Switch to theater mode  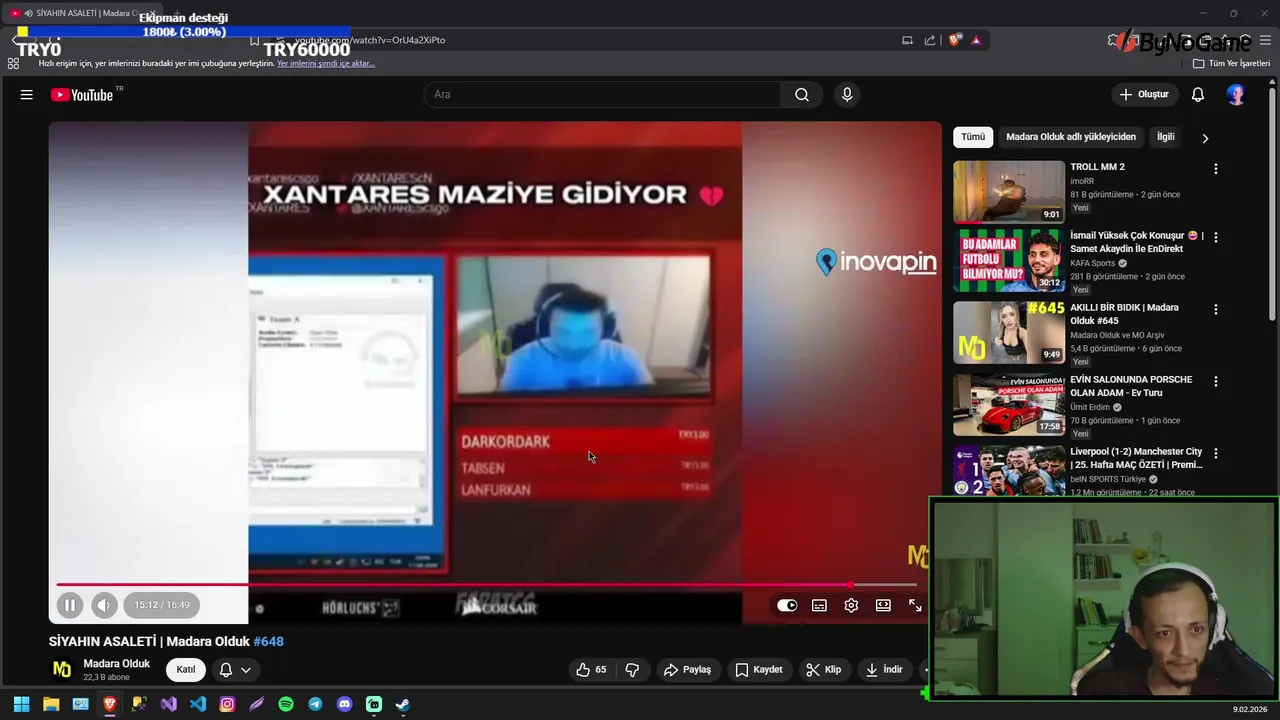[883, 605]
